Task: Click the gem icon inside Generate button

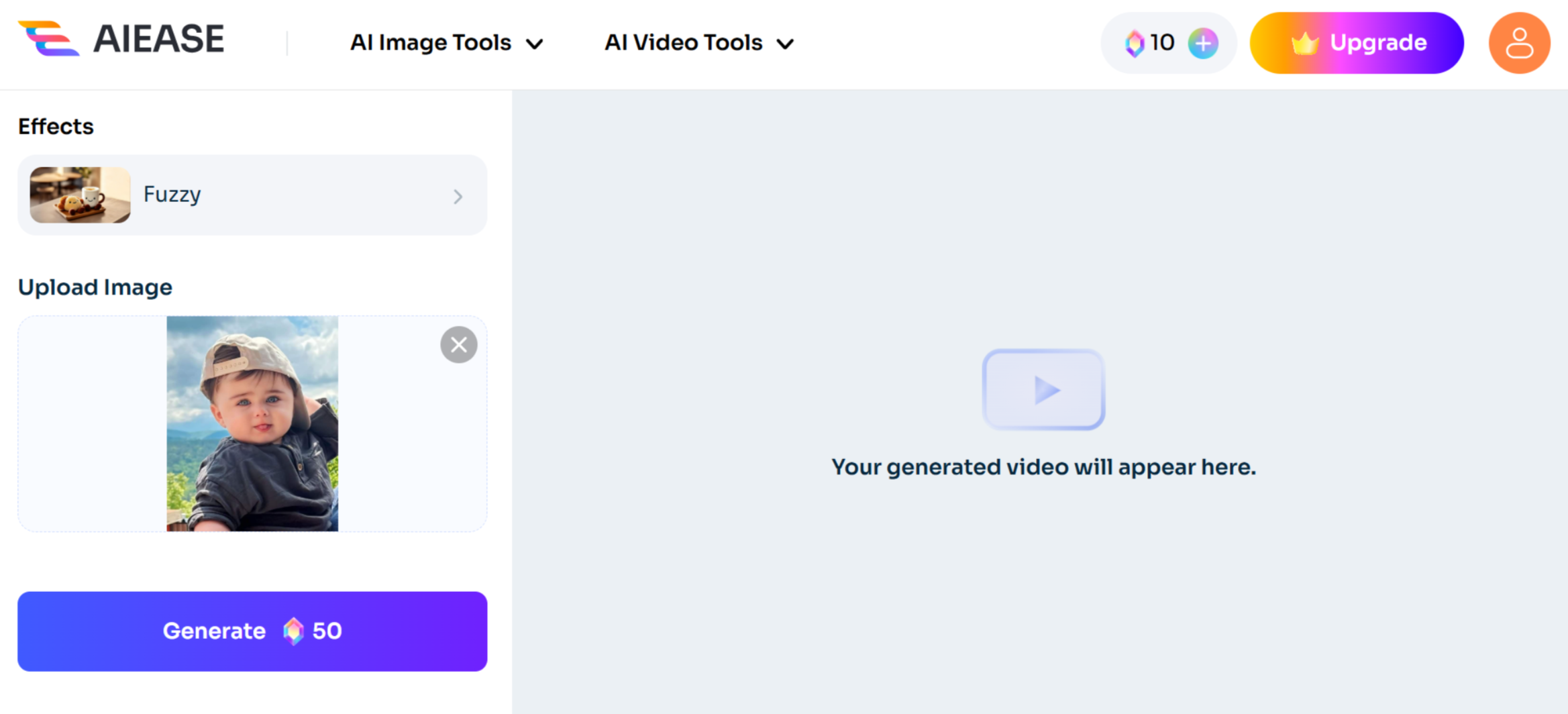Action: pyautogui.click(x=293, y=631)
